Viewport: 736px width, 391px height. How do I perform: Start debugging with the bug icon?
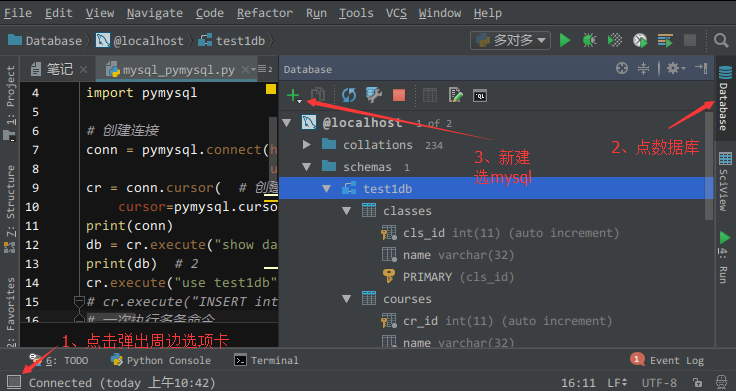590,40
